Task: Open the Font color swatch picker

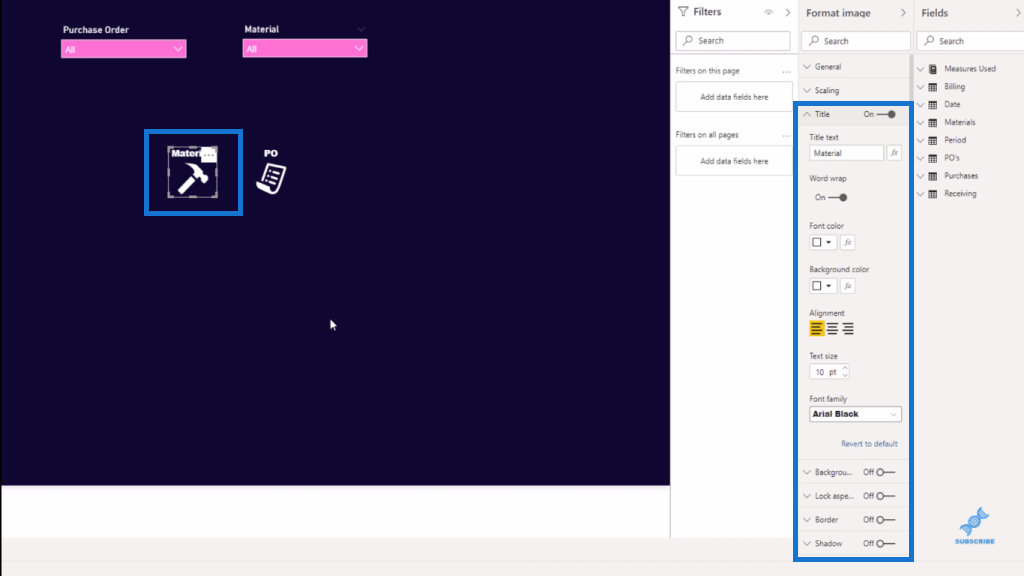Action: coord(822,242)
